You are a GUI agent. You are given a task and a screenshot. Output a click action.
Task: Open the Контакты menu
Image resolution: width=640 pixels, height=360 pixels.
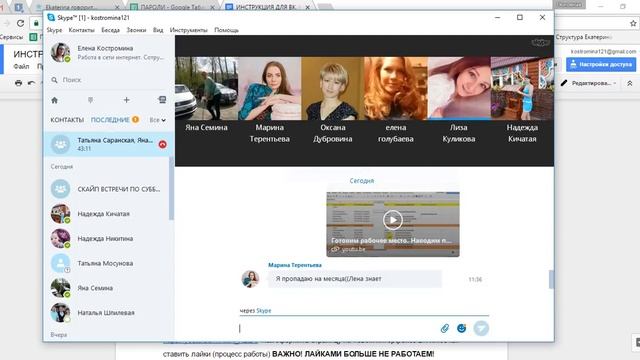click(82, 30)
